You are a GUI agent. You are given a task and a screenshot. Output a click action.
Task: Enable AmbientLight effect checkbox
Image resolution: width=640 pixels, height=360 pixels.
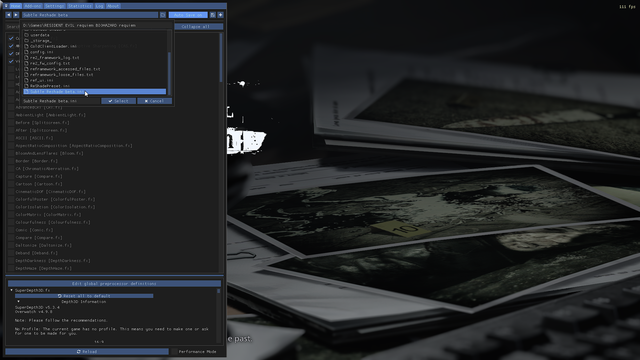[x=11, y=115]
